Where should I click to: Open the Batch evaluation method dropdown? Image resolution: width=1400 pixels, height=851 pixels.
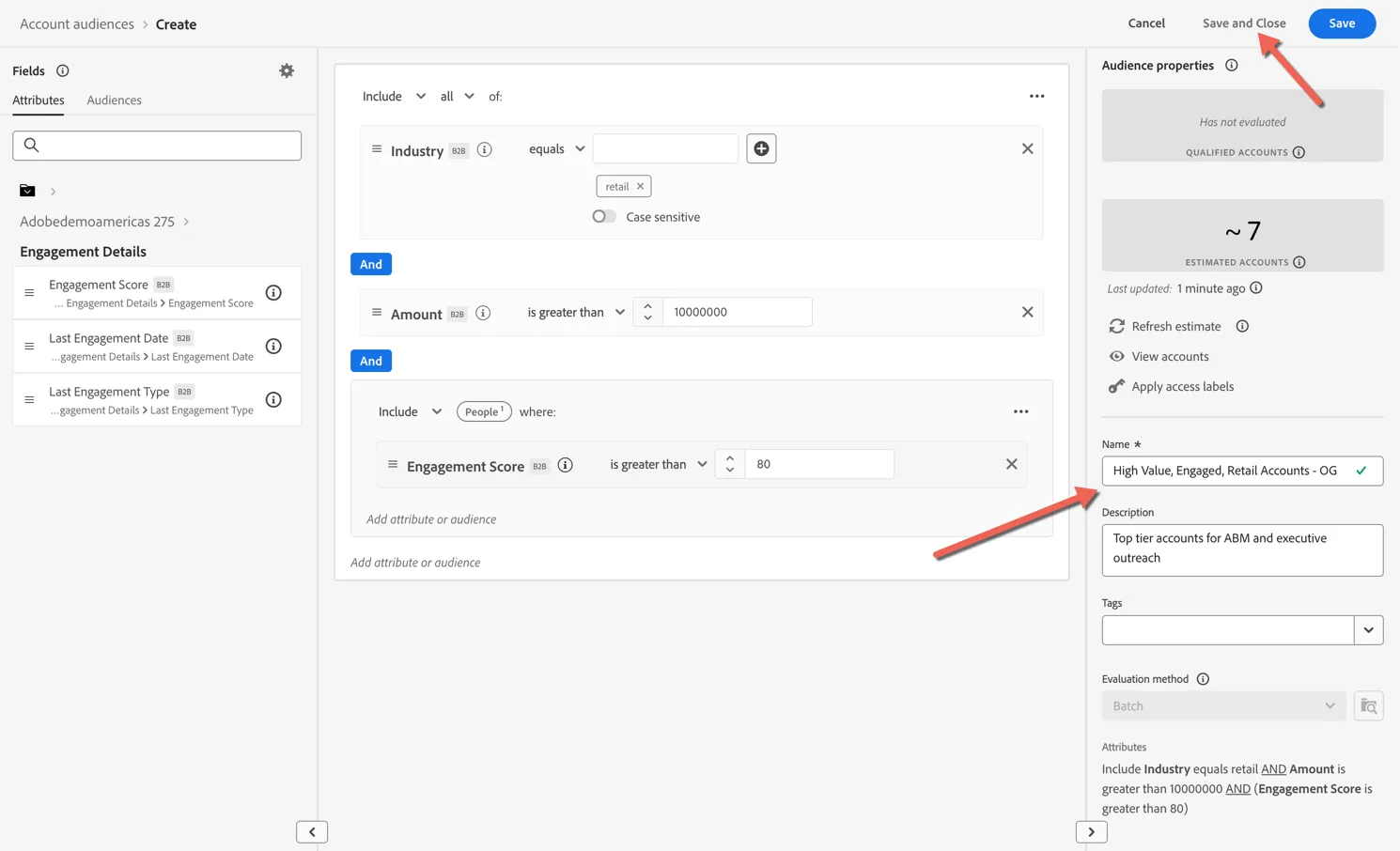point(1223,705)
